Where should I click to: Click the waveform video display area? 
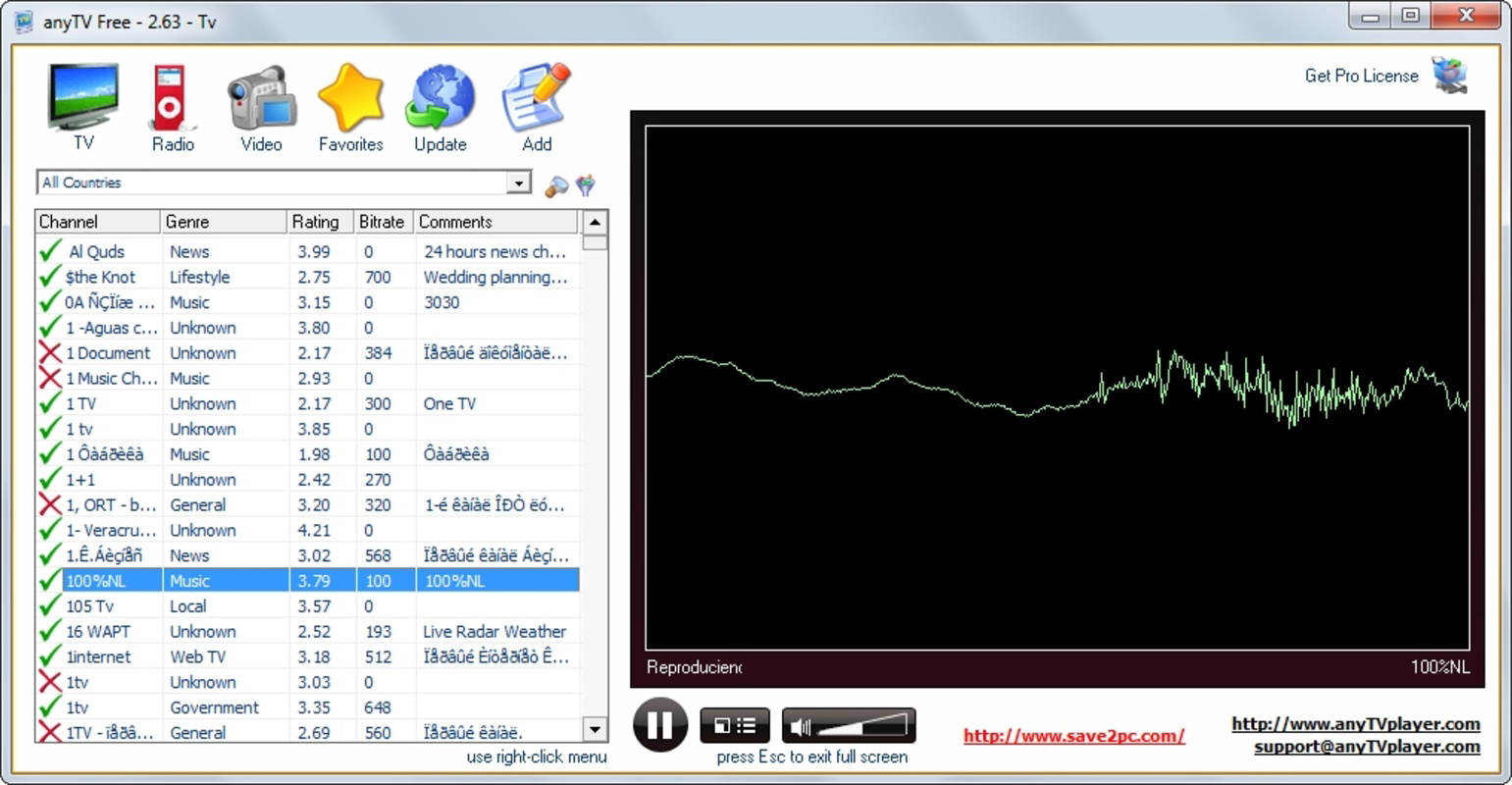pyautogui.click(x=1057, y=388)
